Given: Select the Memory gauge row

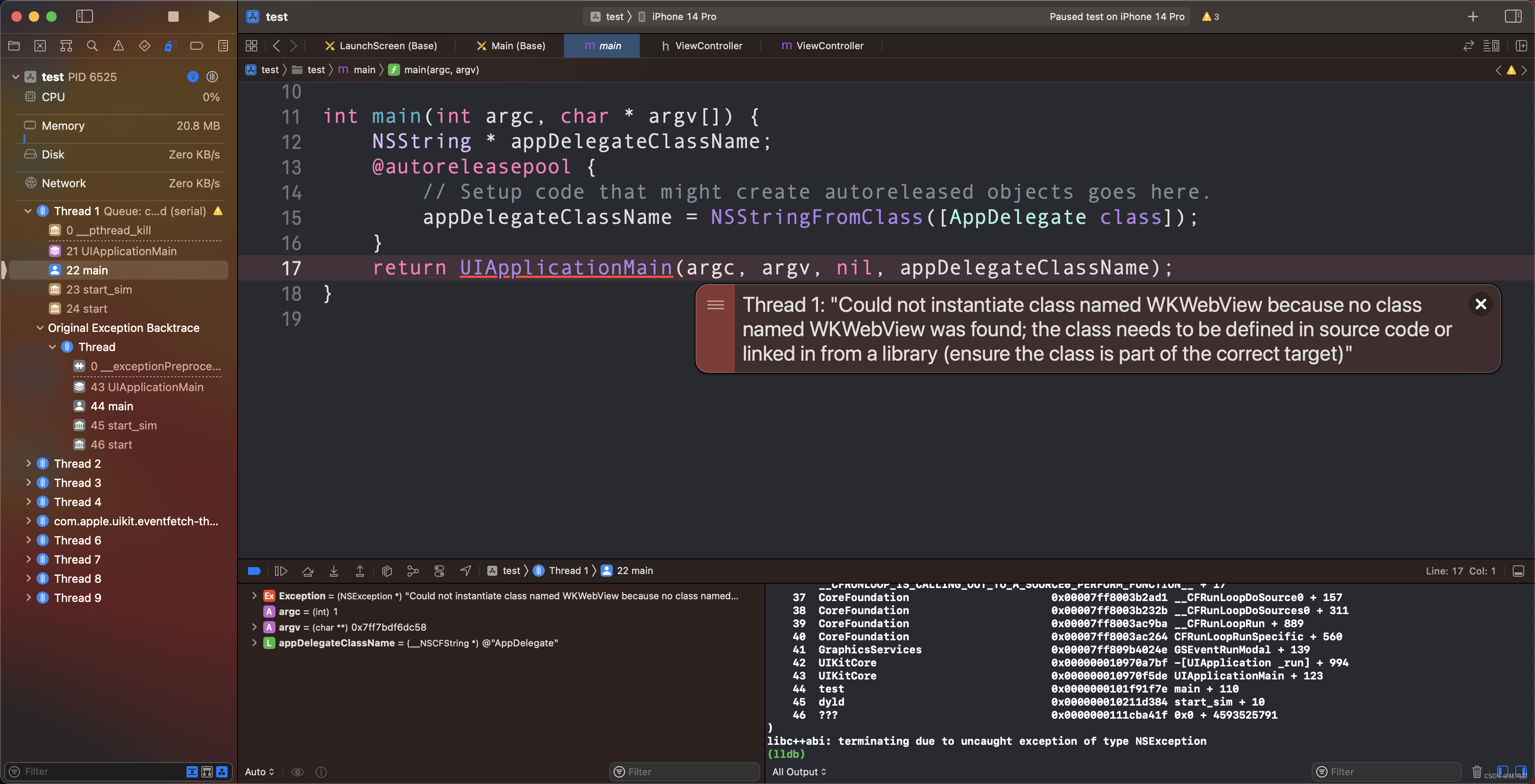Looking at the screenshot, I should [122, 125].
